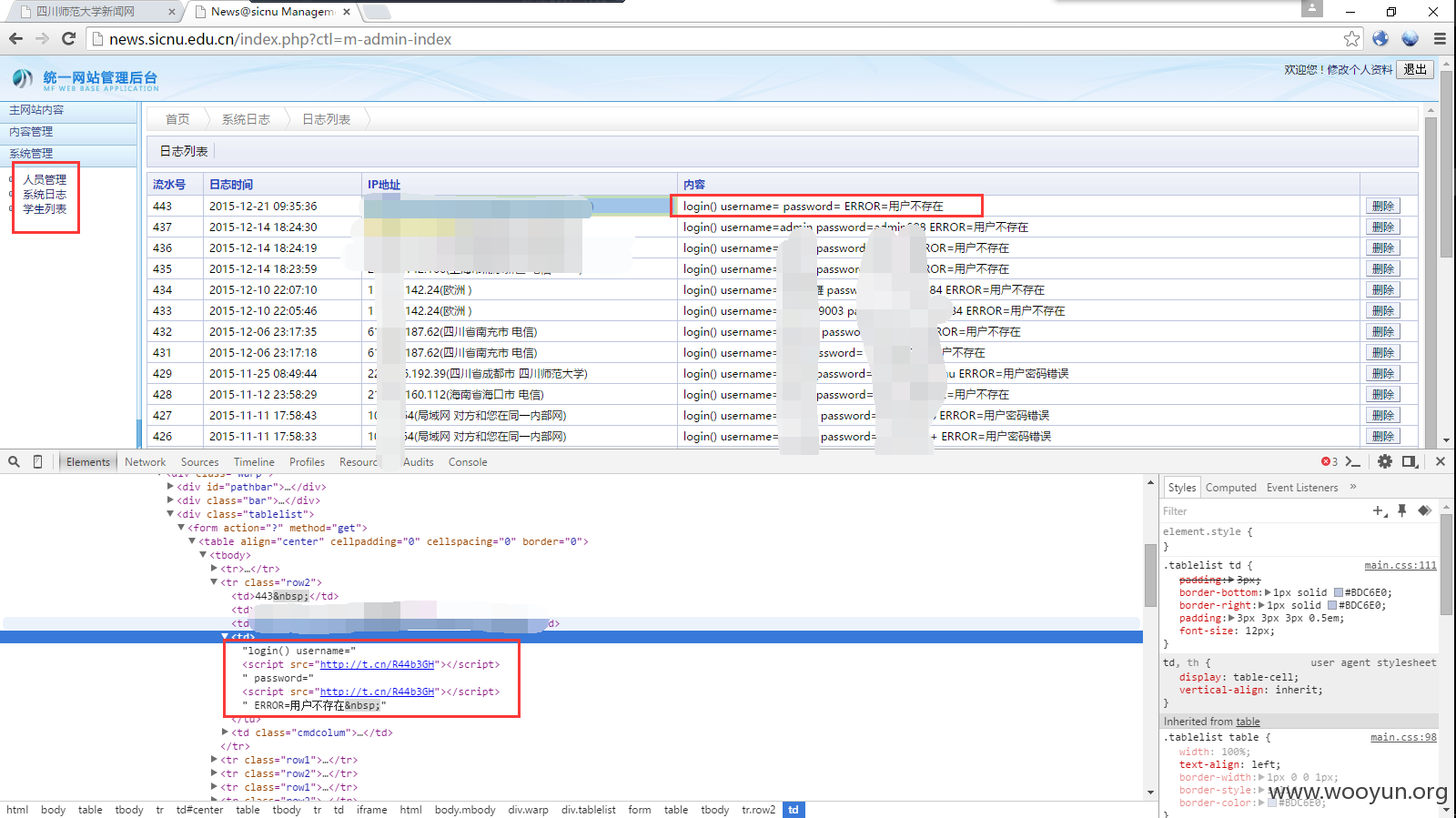The image size is (1456, 818).
Task: Toggle device mode with the phone icon
Action: point(37,462)
